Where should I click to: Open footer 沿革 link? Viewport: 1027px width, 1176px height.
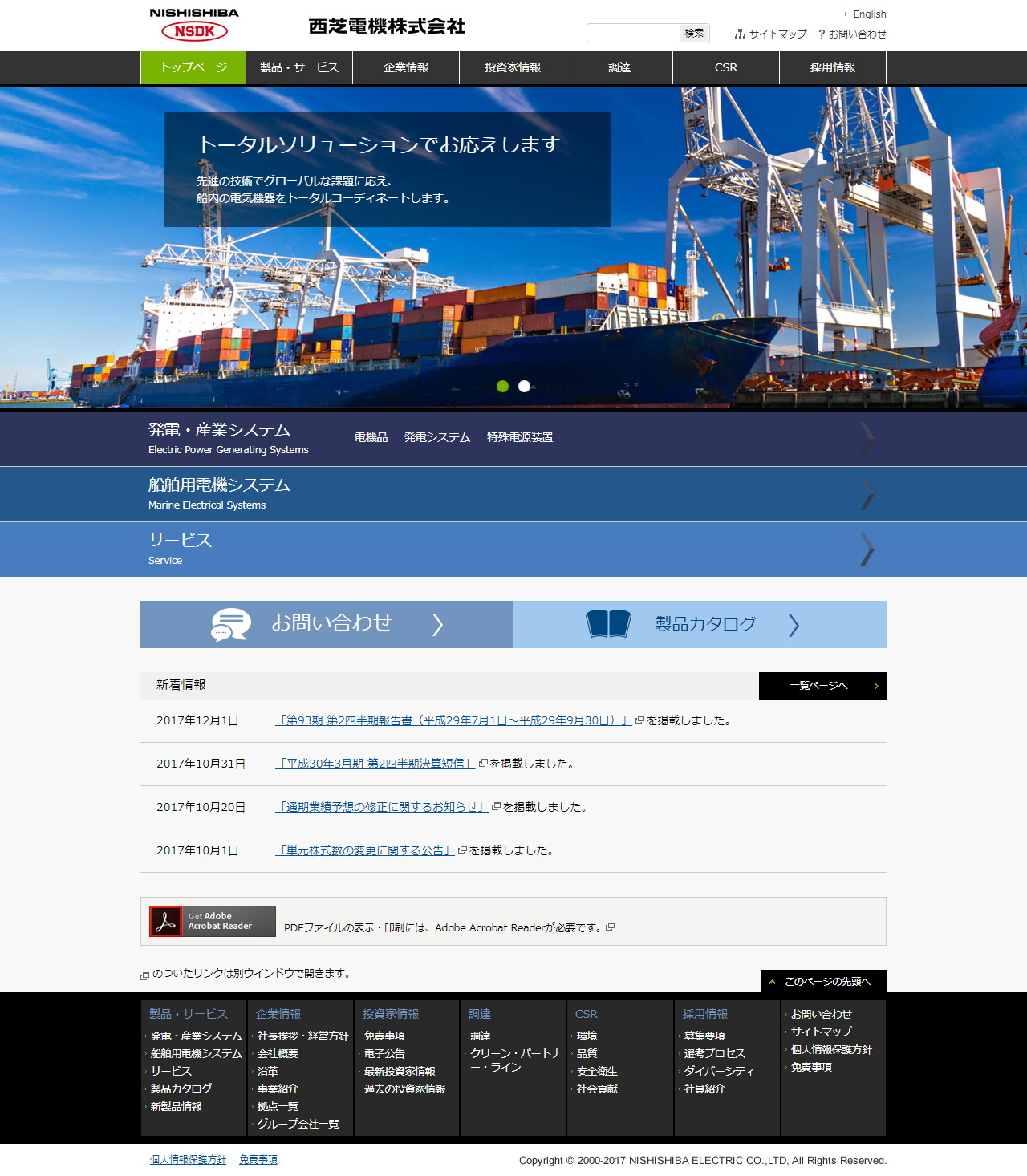(x=267, y=1072)
